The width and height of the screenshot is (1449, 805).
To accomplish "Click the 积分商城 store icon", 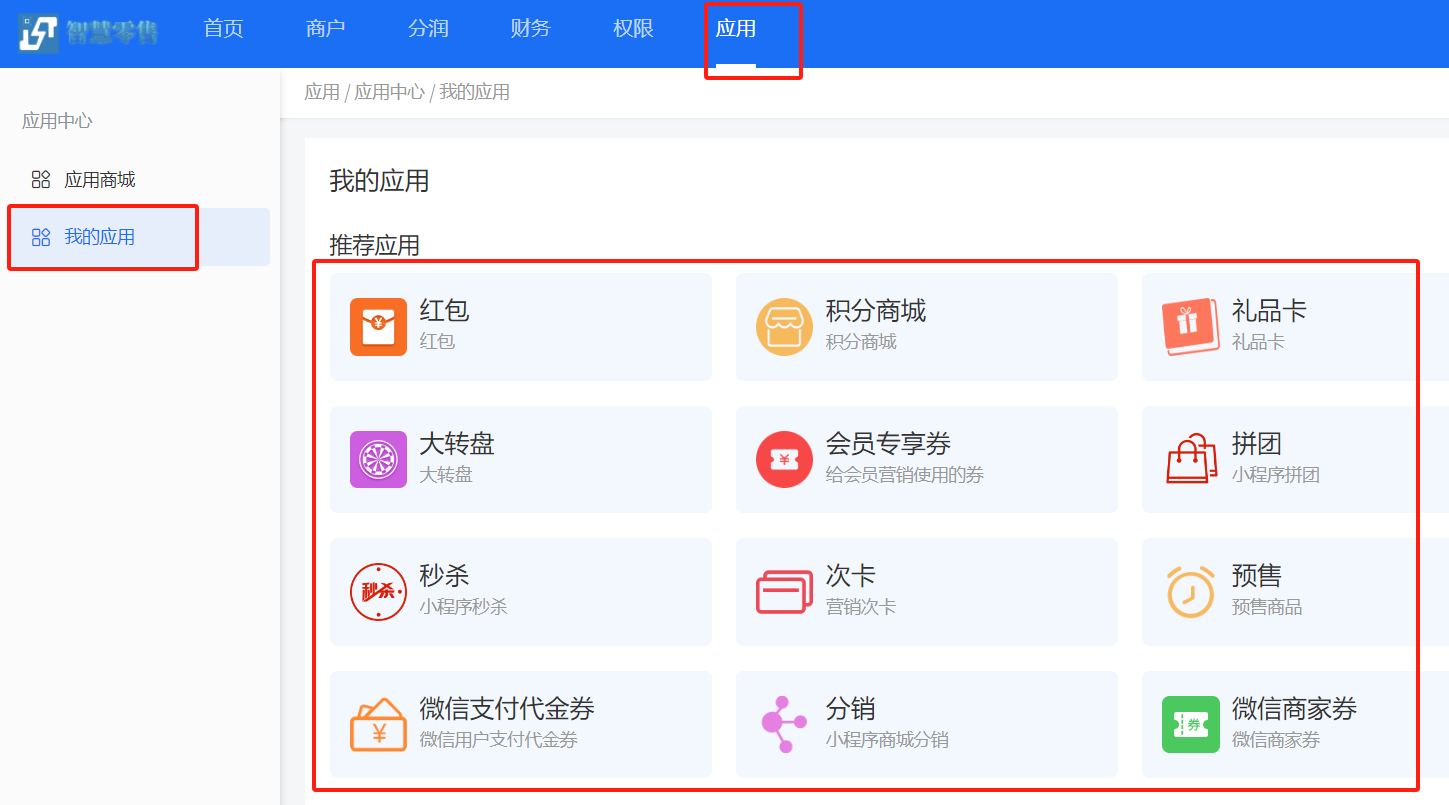I will (784, 327).
